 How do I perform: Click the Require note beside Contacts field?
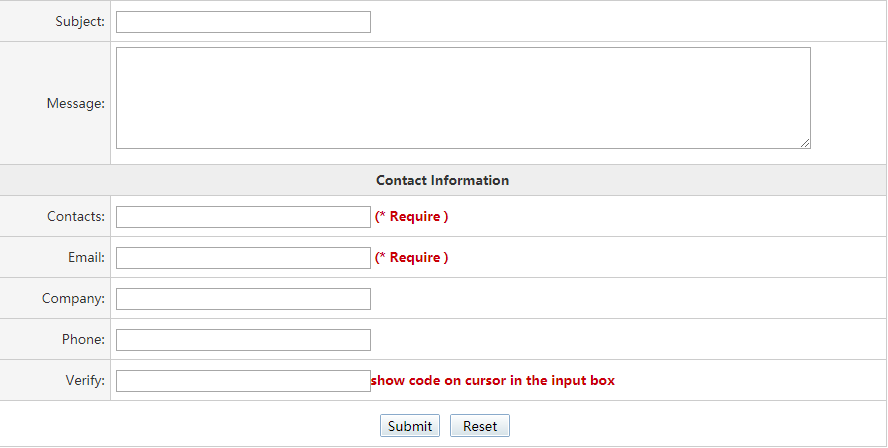[x=411, y=217]
